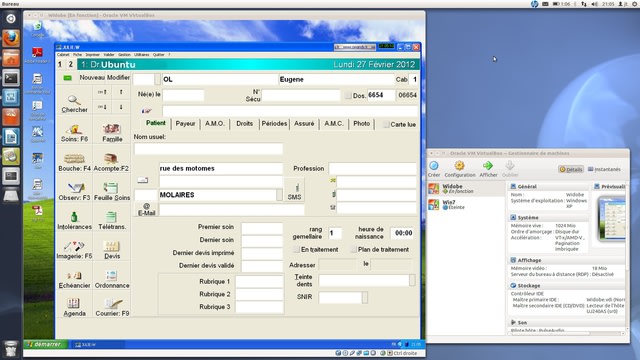This screenshot has height=360, width=640.
Task: Check the En traitement box
Action: pos(296,249)
